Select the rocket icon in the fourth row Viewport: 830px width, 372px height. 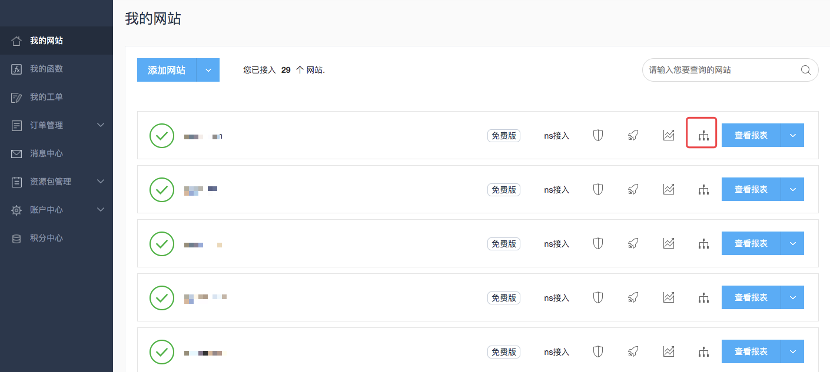click(633, 297)
